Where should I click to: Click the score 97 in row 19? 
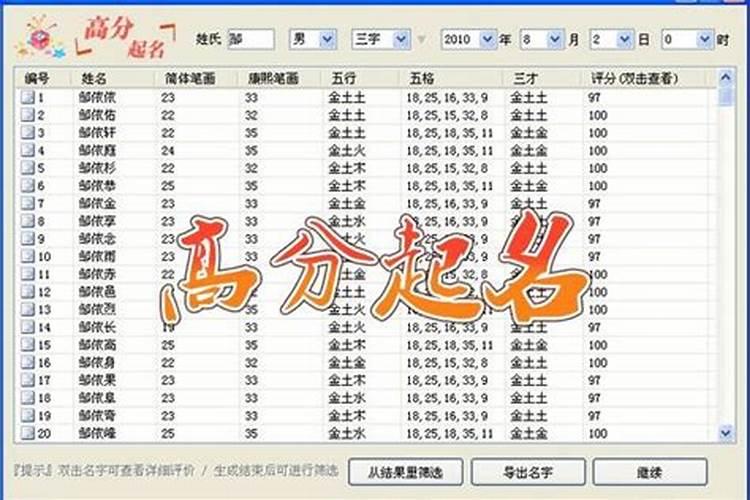click(594, 416)
